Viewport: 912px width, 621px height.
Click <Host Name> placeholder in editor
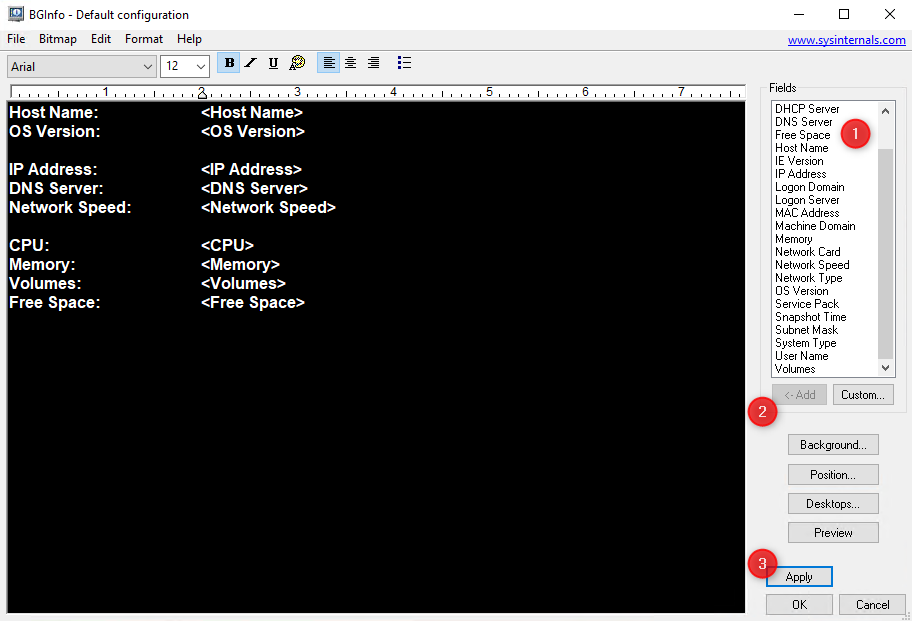point(252,112)
